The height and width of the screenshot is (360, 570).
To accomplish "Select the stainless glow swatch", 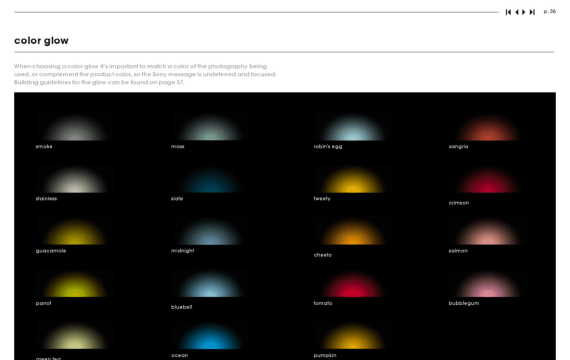I will pyautogui.click(x=74, y=180).
